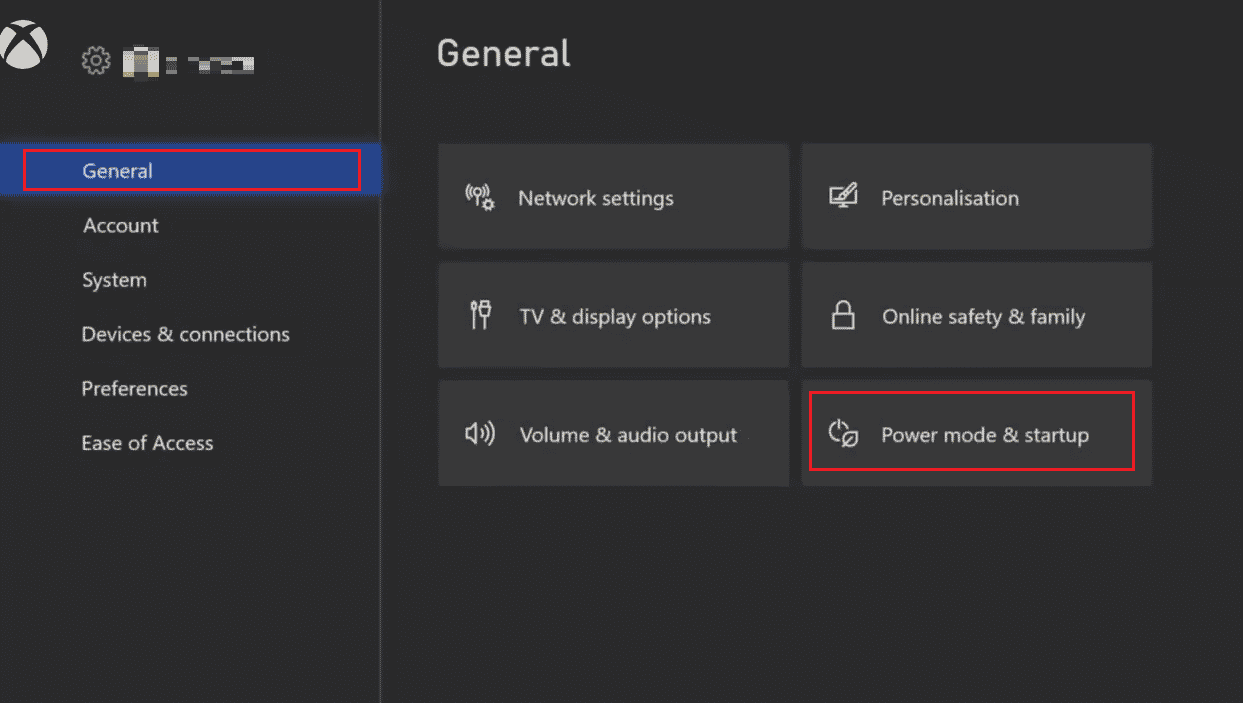Click the TV & display cable icon
Image resolution: width=1243 pixels, height=703 pixels.
click(x=480, y=316)
